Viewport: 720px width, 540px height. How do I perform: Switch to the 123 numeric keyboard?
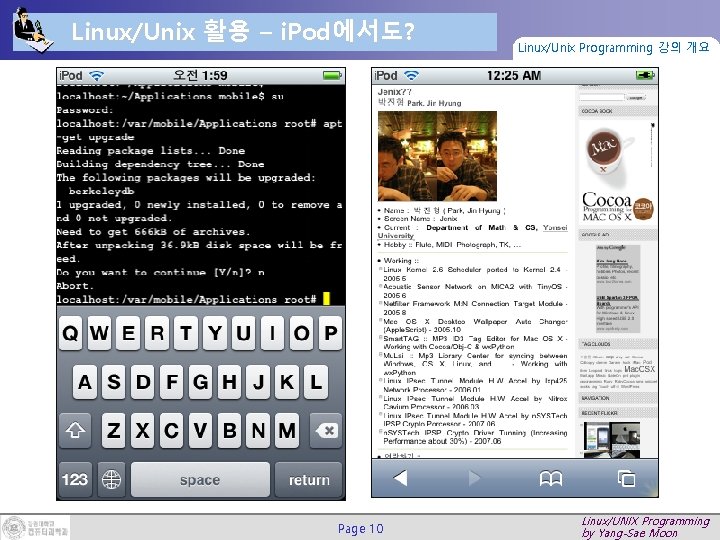pos(75,479)
